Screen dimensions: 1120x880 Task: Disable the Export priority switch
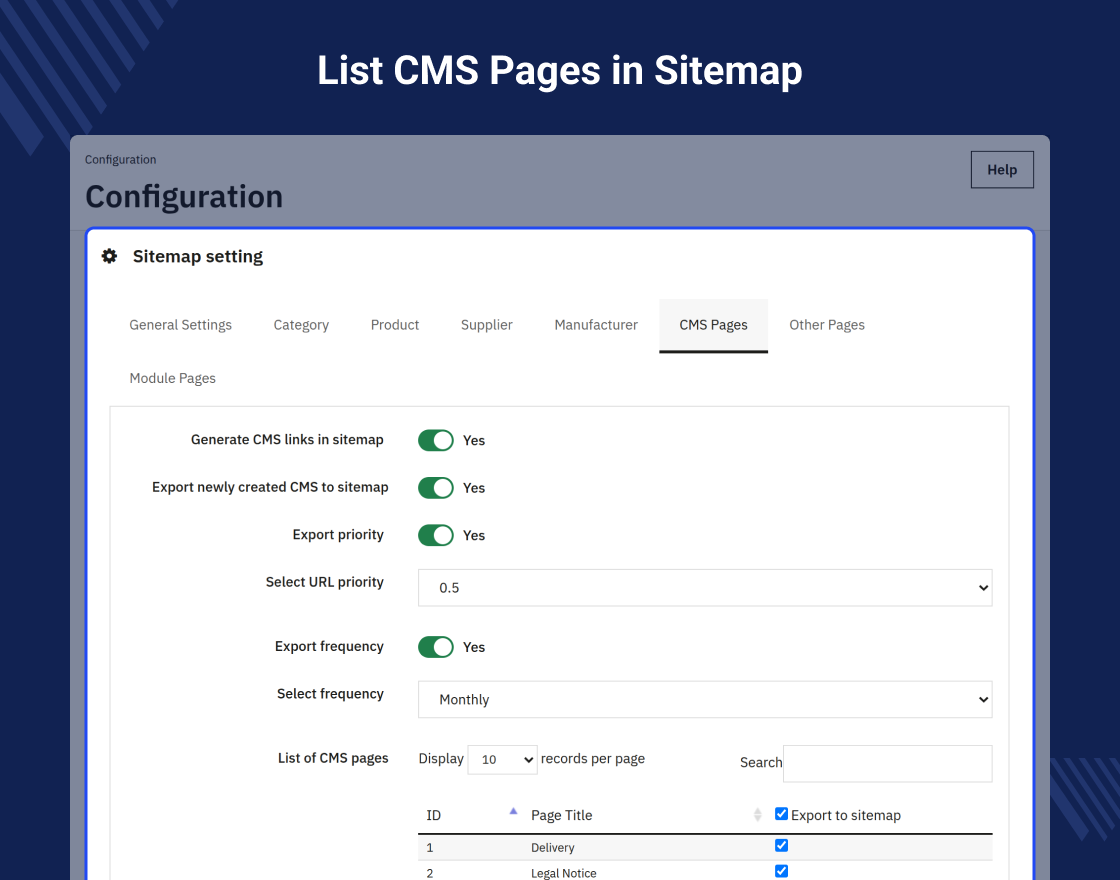pyautogui.click(x=436, y=535)
